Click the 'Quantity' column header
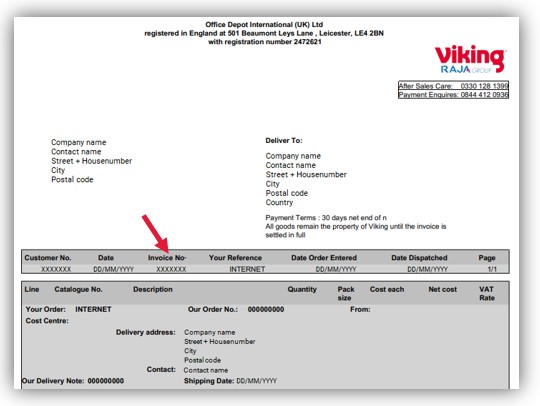 point(302,289)
